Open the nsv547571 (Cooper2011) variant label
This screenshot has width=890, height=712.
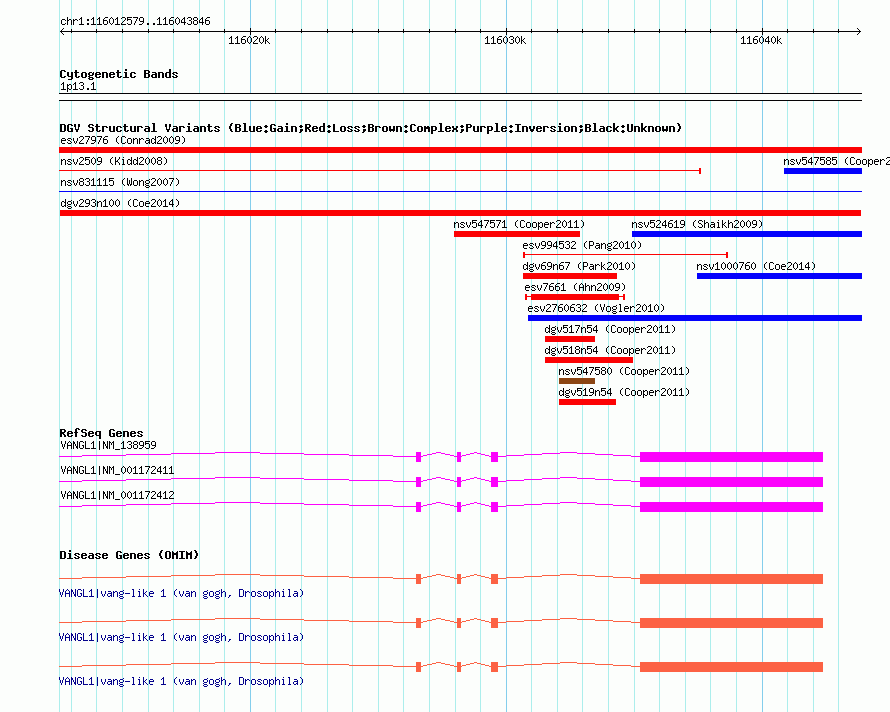tap(519, 224)
